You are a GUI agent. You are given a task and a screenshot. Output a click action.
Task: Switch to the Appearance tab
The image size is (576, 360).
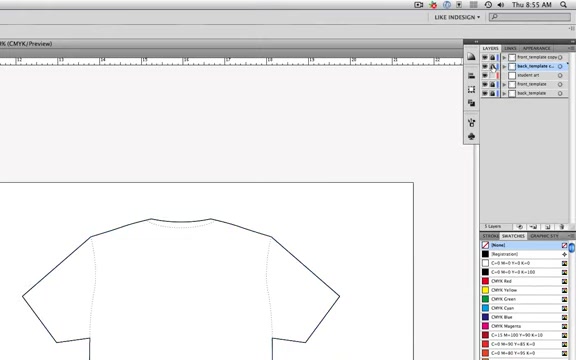click(x=536, y=48)
